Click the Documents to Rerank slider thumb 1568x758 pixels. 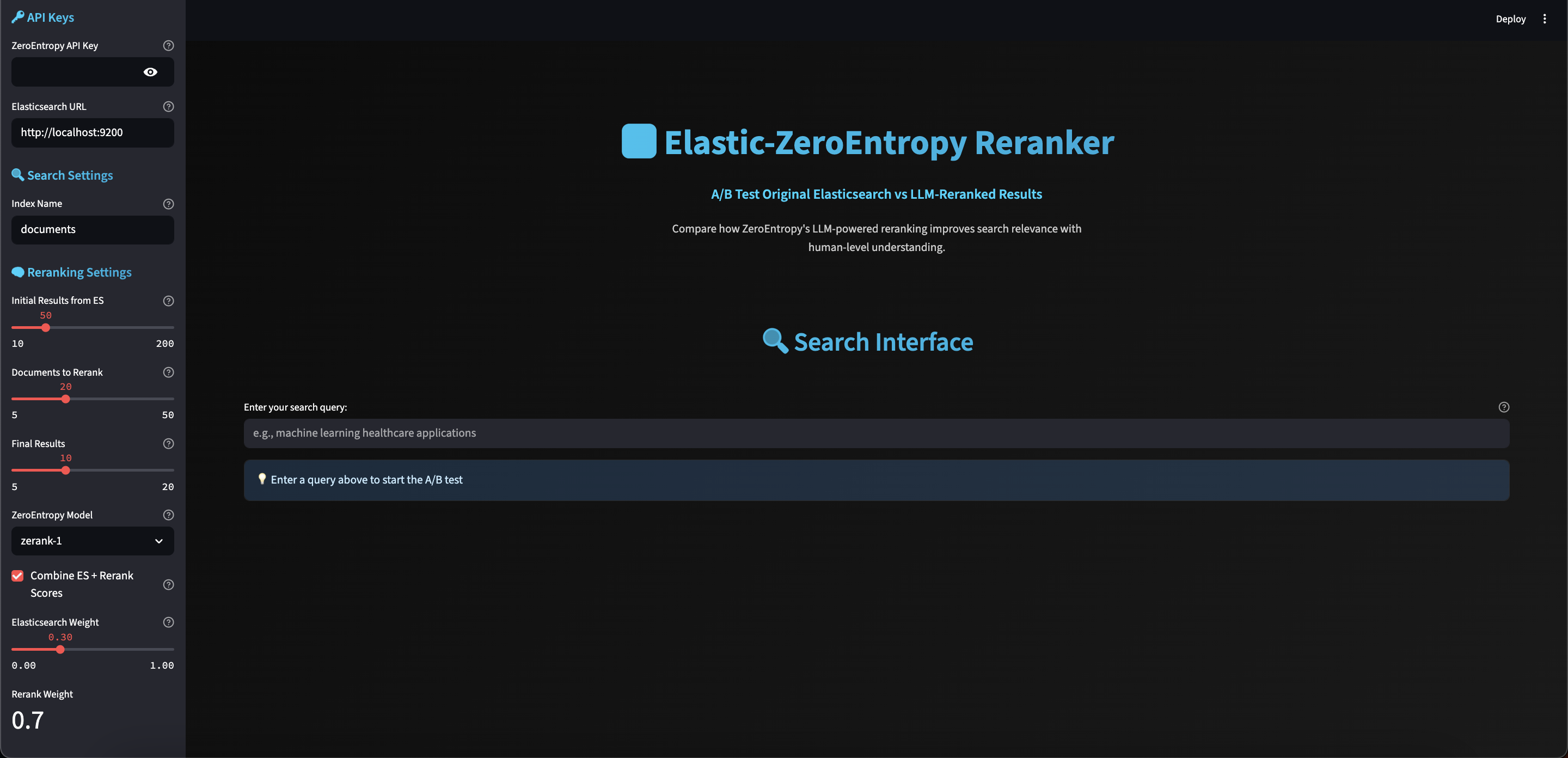[66, 399]
